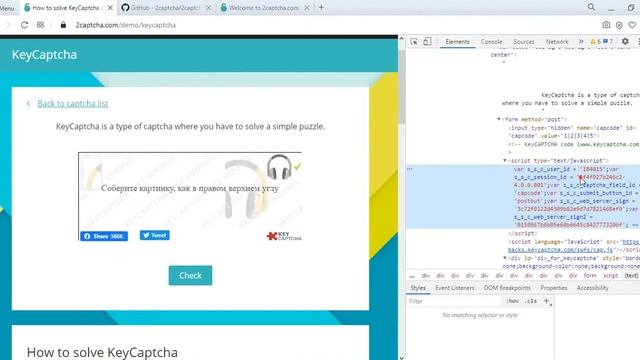Switch to the Github 2captcha tab
640x360 pixels.
pos(165,8)
